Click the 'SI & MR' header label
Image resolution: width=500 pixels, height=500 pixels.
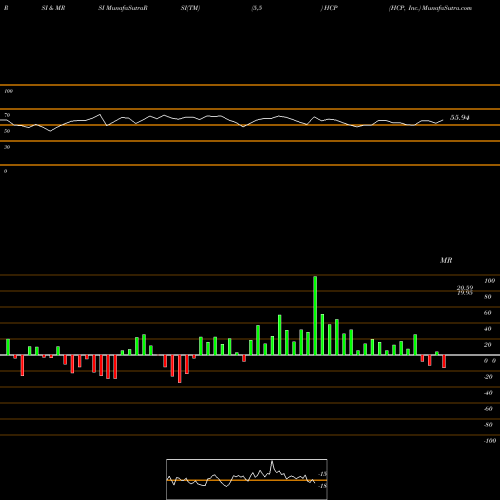tap(53, 8)
